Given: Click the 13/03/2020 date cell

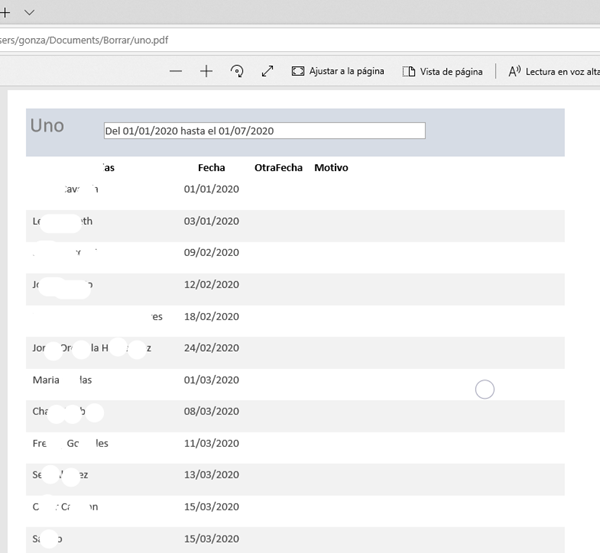Looking at the screenshot, I should coord(211,475).
